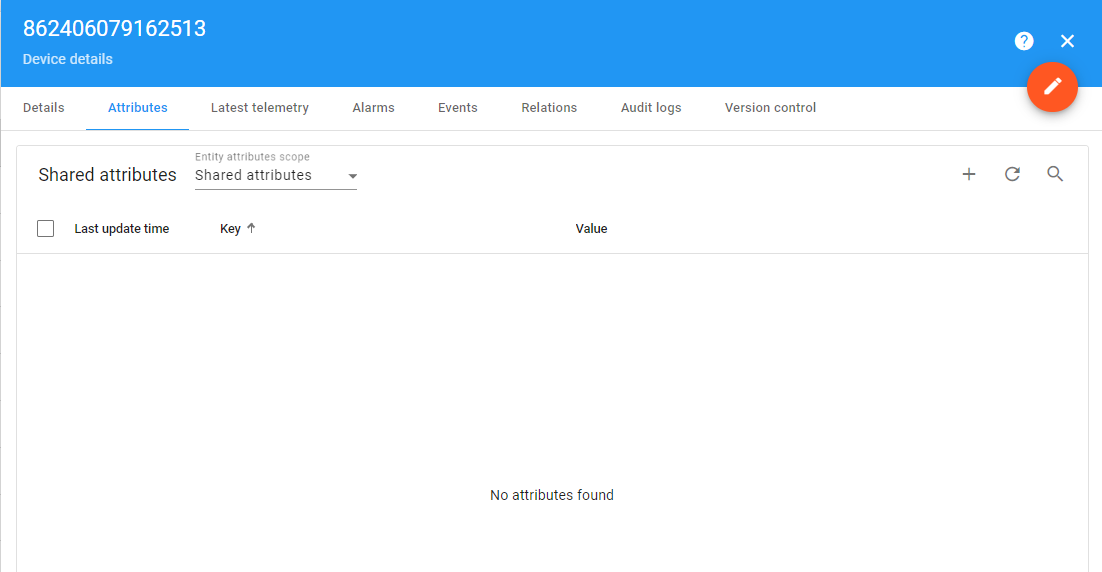Switch to Version control tab
Screen dimensions: 1102x572
point(770,108)
